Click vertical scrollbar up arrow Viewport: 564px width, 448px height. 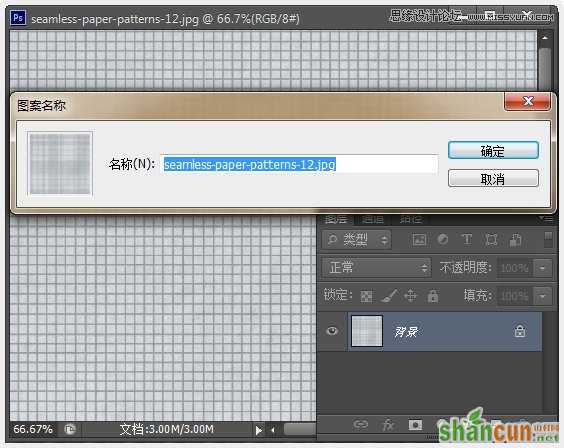click(545, 38)
